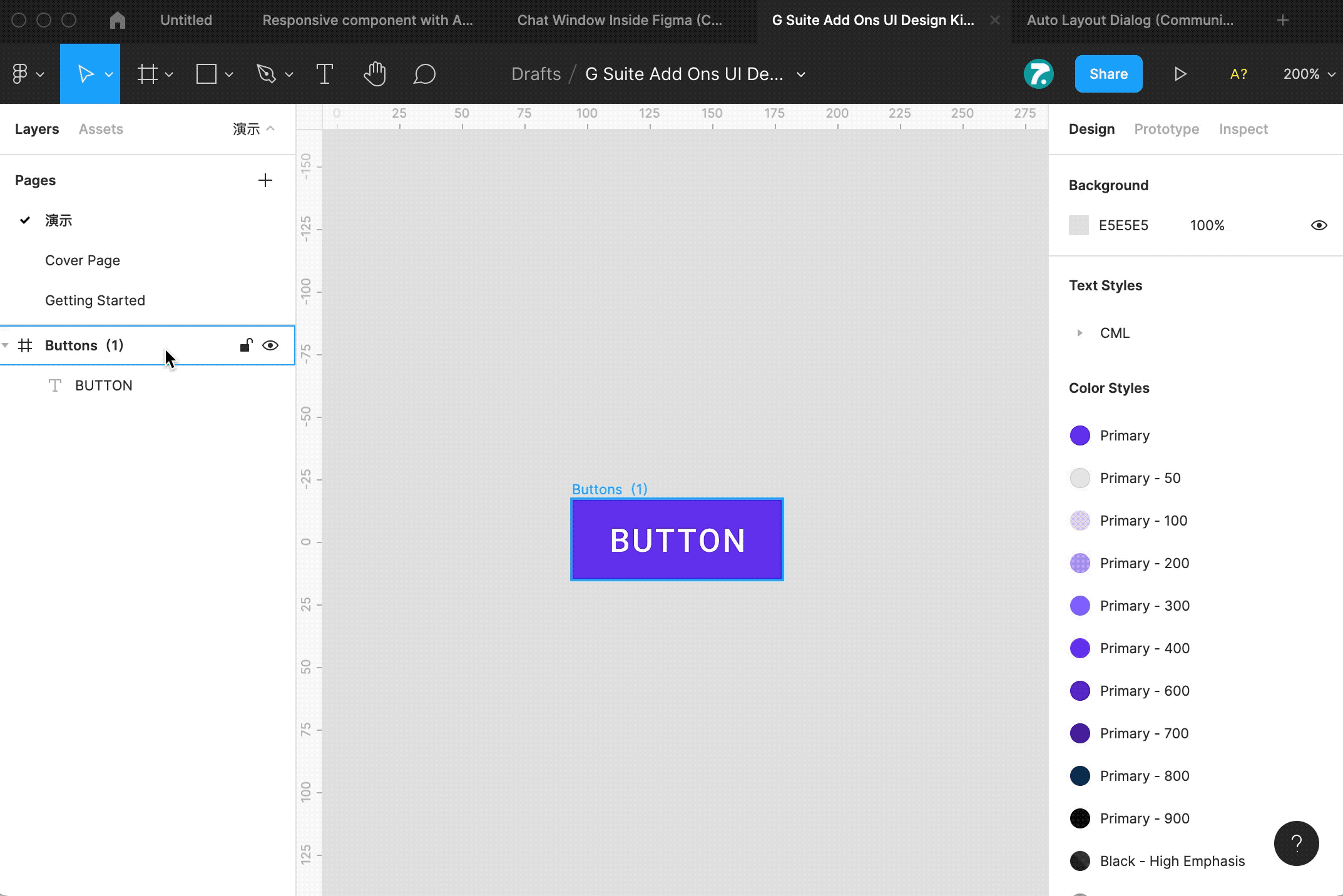This screenshot has width=1343, height=896.
Task: Open the Layers panel tab
Action: 37,129
